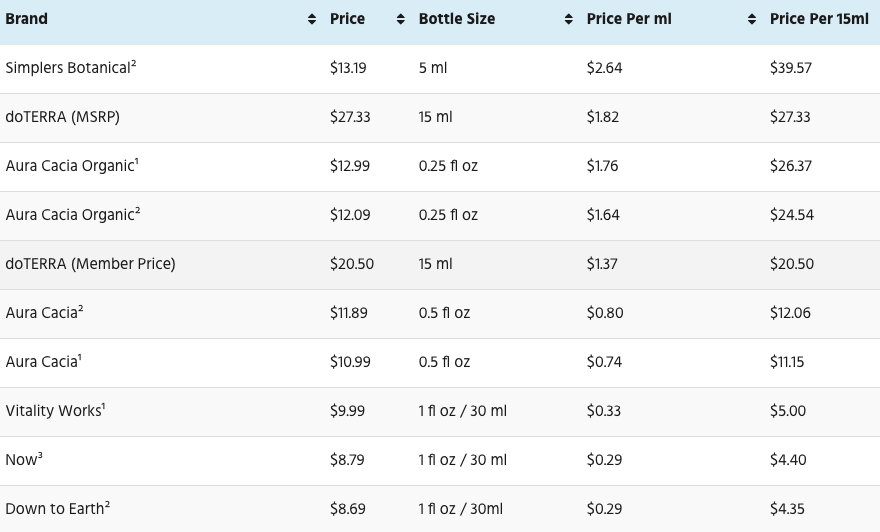This screenshot has width=880, height=532.
Task: Click the $39.57 price per 15ml cell
Action: 791,68
